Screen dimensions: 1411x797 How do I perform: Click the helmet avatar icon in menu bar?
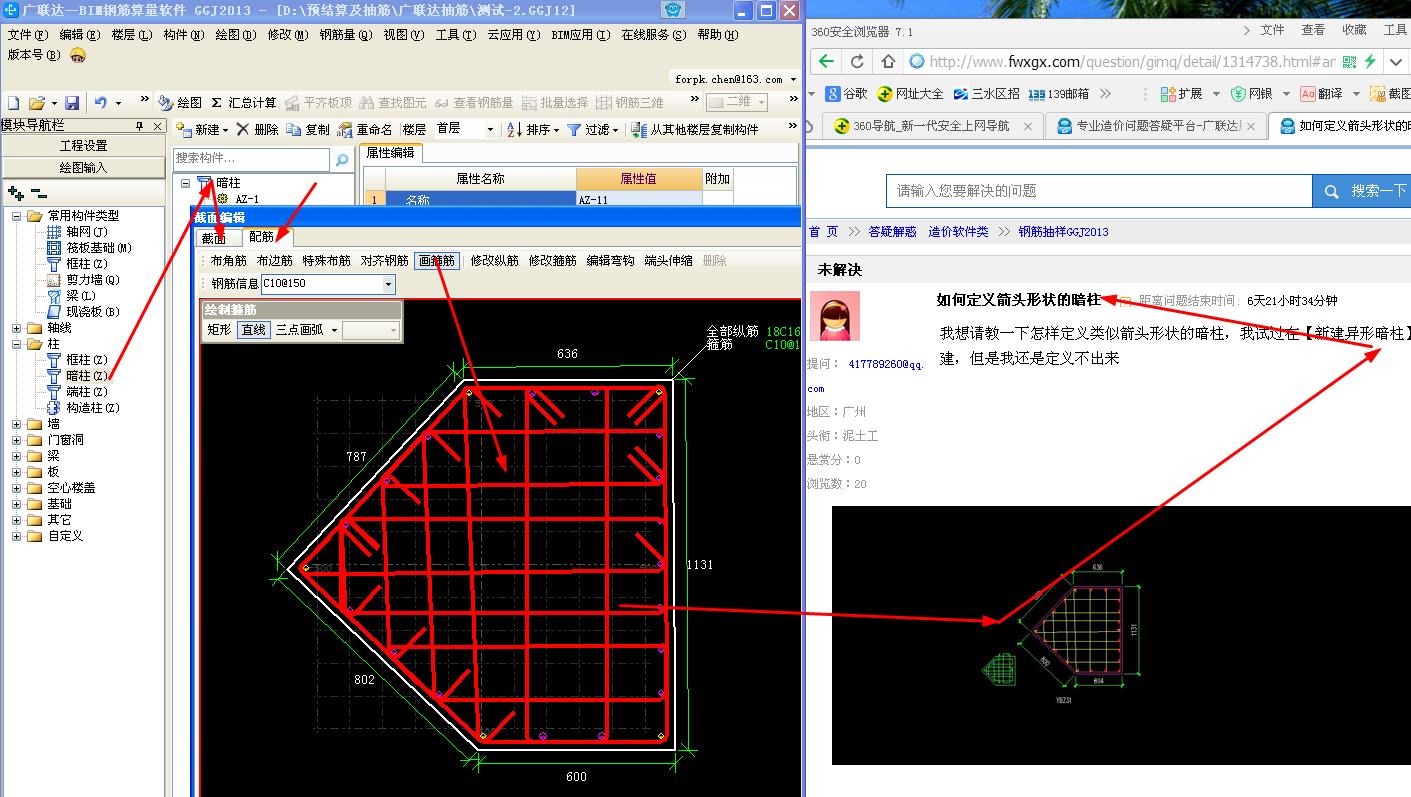[x=78, y=55]
